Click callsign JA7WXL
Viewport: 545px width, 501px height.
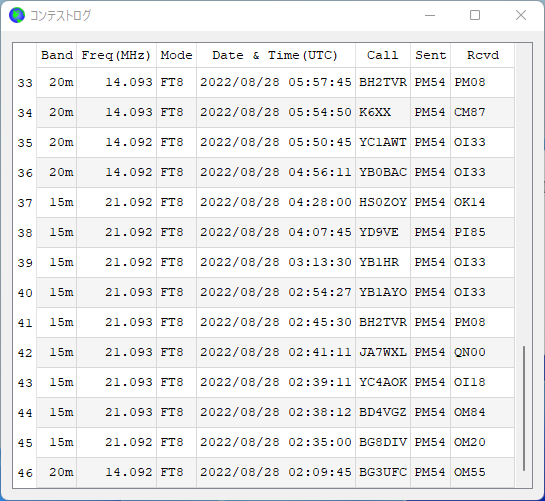383,352
